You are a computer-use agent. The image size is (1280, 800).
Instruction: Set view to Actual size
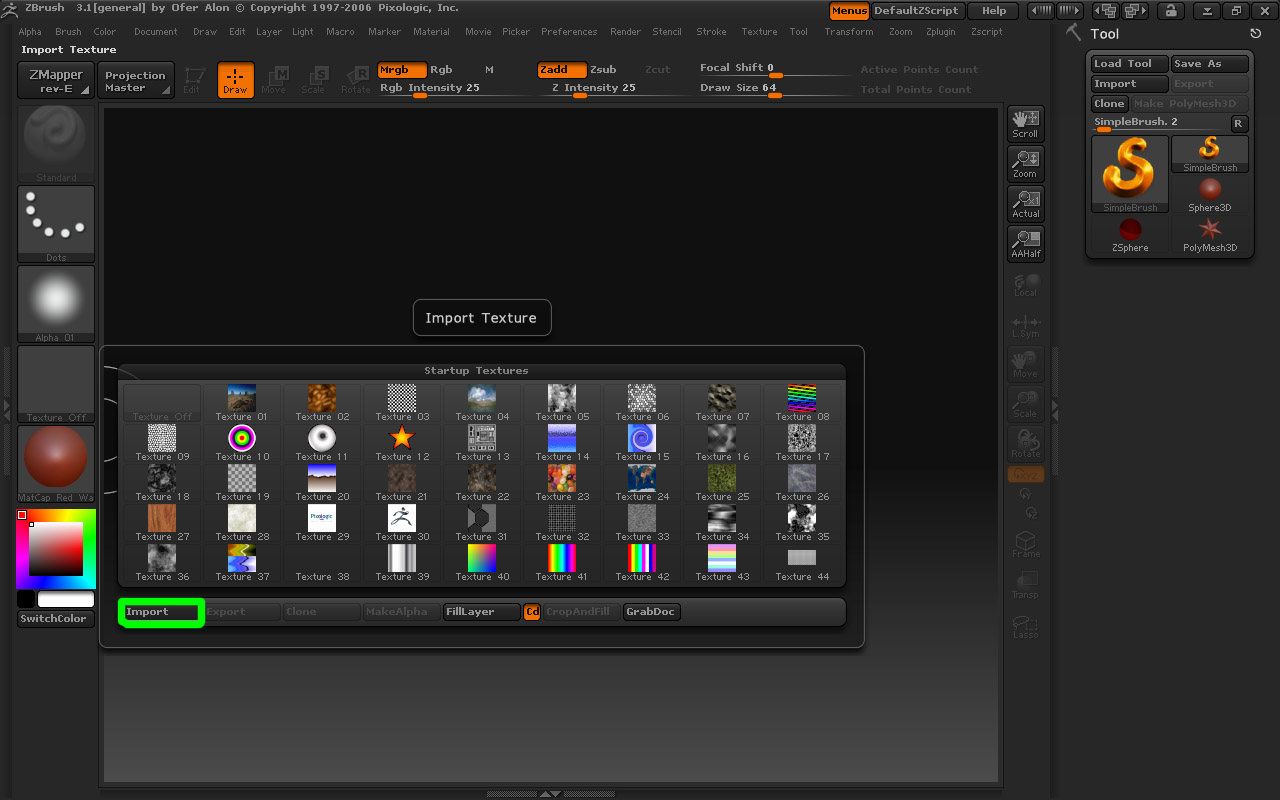[1025, 204]
